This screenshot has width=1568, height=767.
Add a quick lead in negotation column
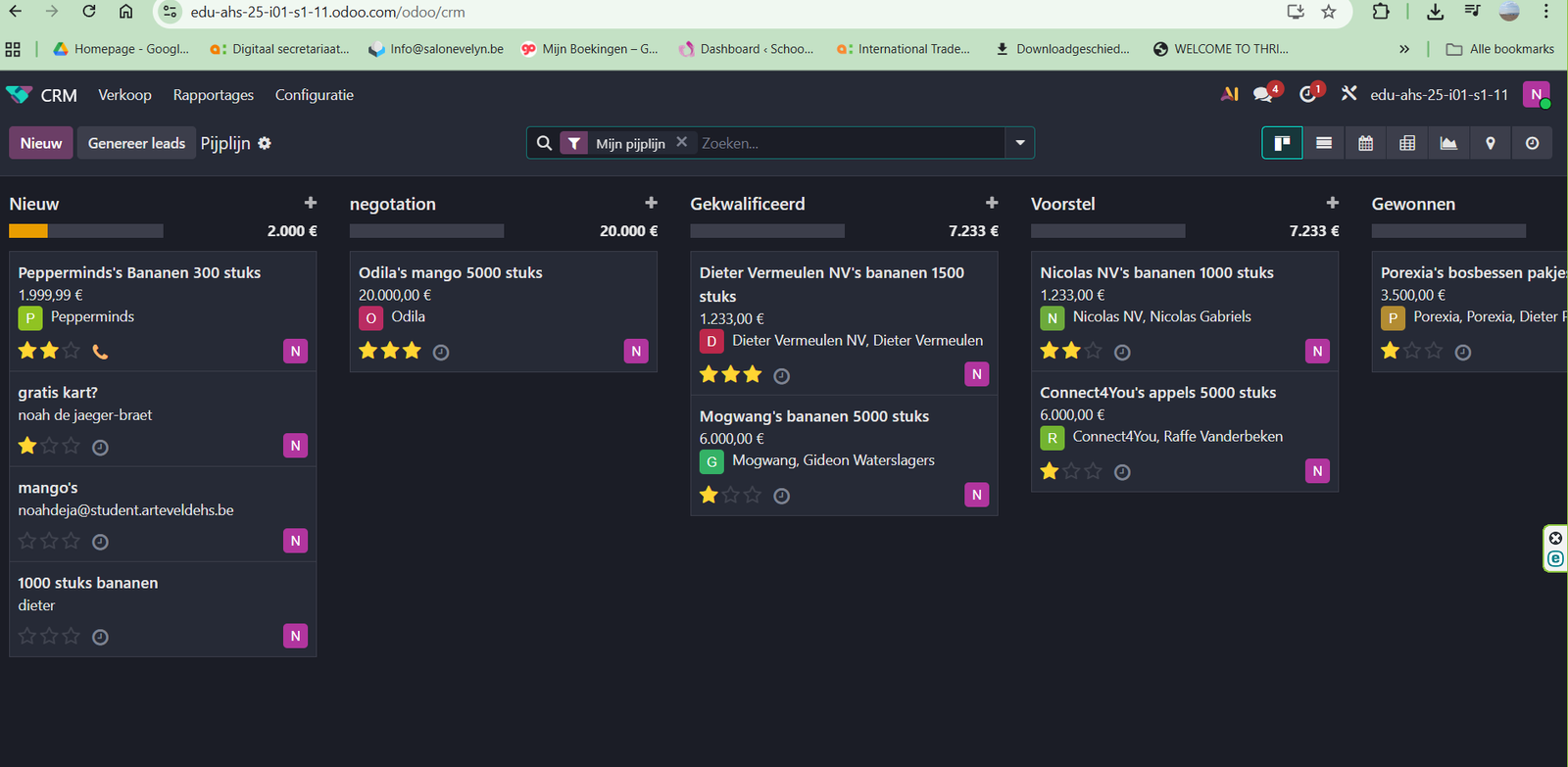point(651,203)
